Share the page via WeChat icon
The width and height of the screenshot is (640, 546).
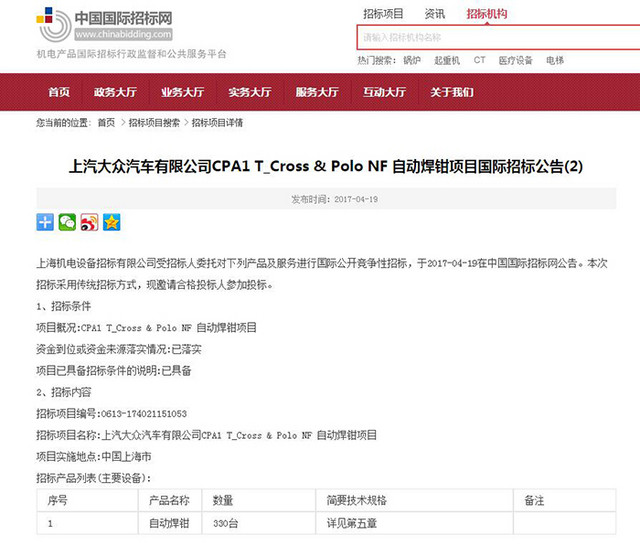(67, 222)
